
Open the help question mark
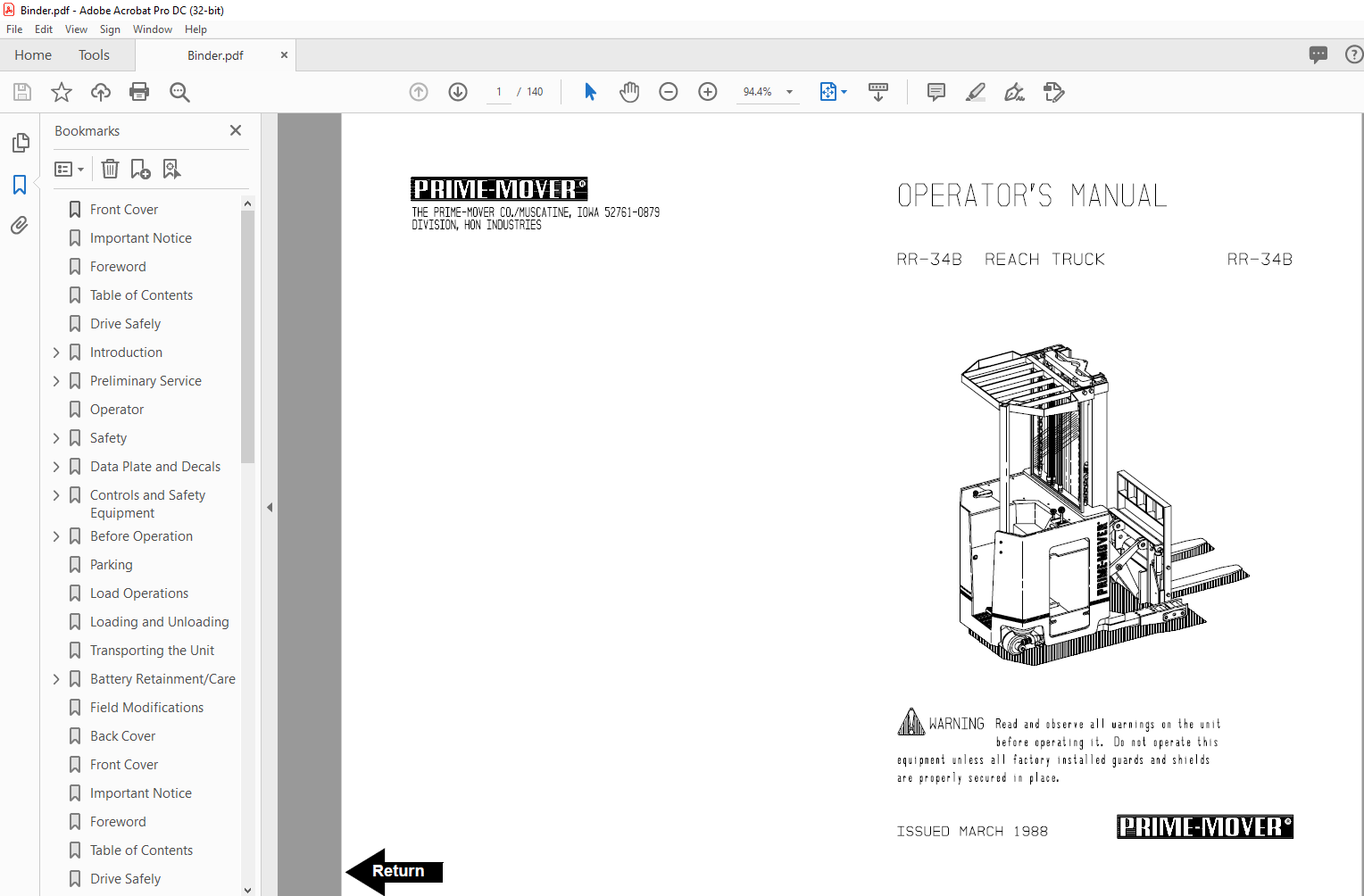pos(1354,55)
